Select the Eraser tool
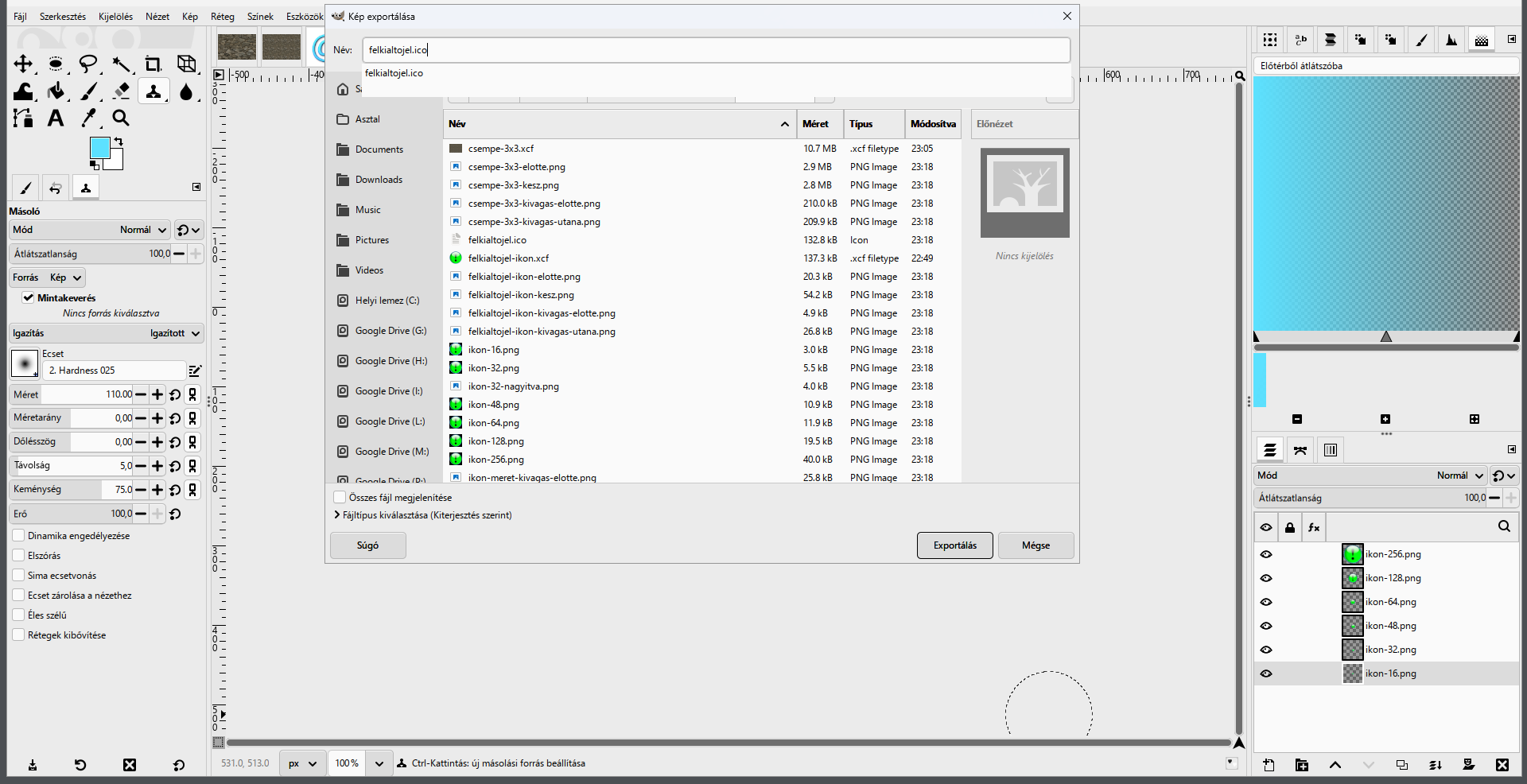 click(121, 91)
